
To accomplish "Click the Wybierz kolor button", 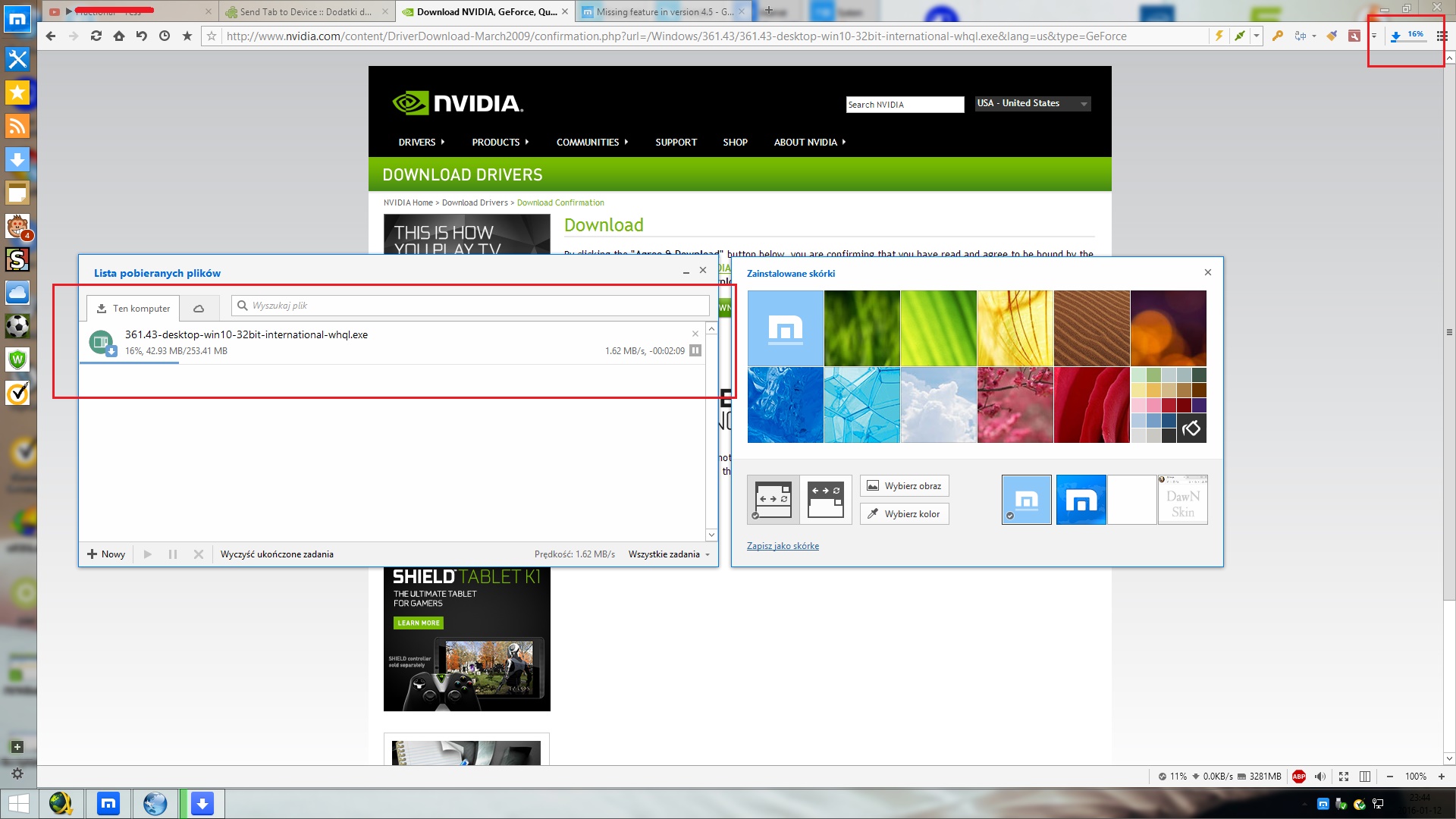I will (904, 514).
